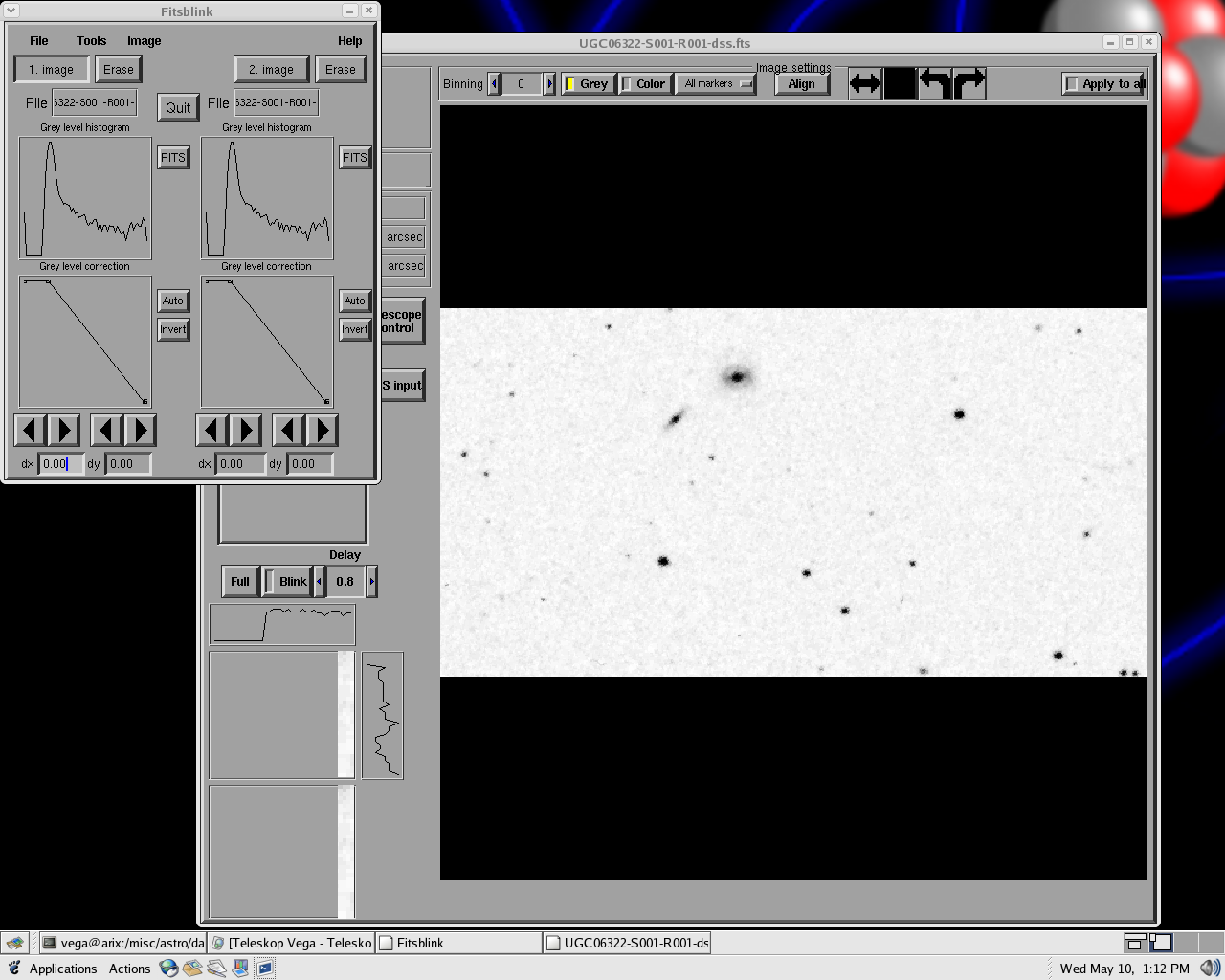Image resolution: width=1225 pixels, height=980 pixels.
Task: Click image 1 grey level correction curve
Action: pos(85,342)
